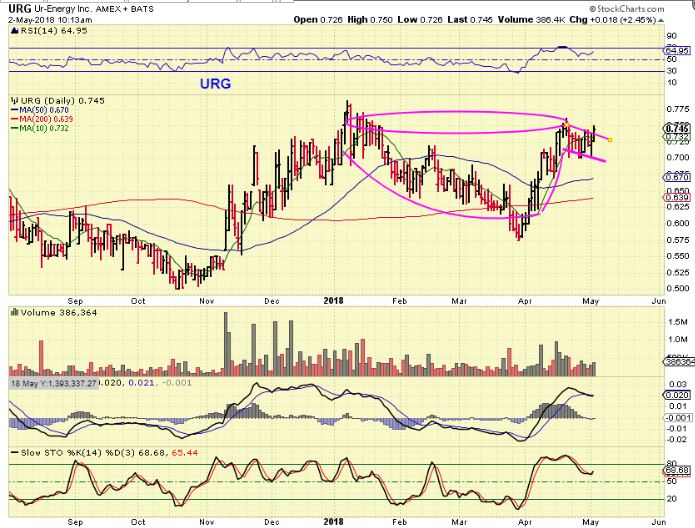
Task: Click the 20 stochastic axis label
Action: [672, 499]
